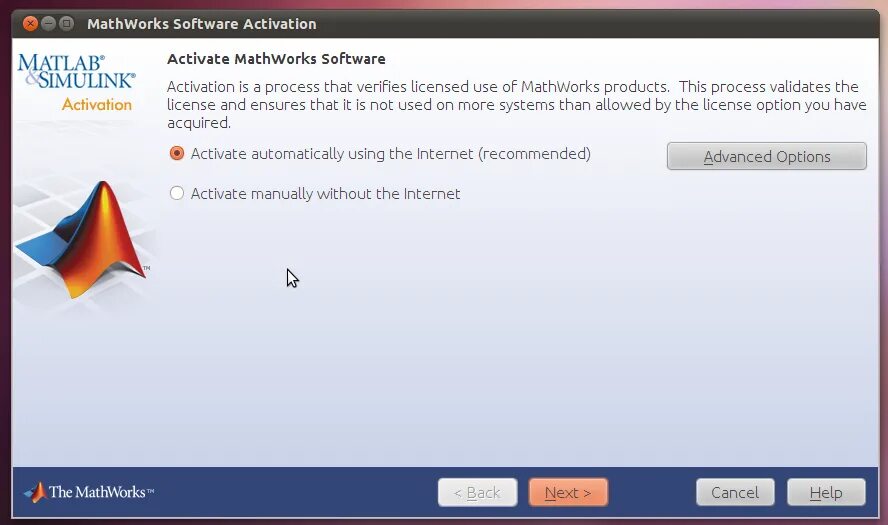
Task: Open Help for activation
Action: 826,493
